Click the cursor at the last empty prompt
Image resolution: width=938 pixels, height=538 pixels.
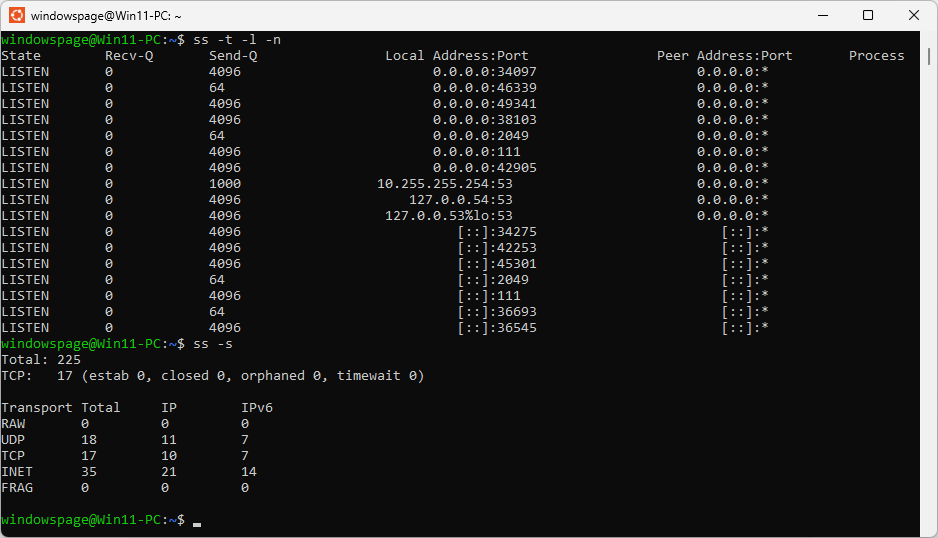click(x=197, y=520)
